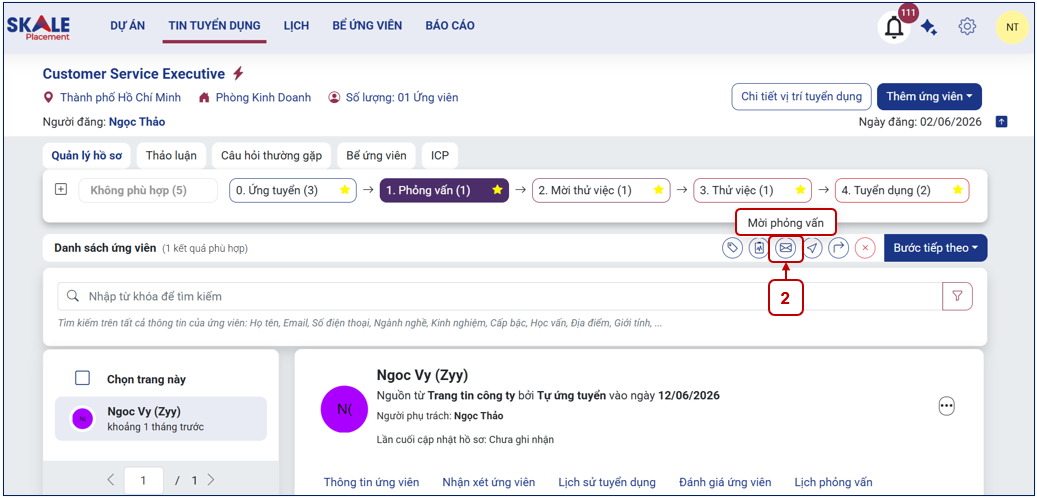
Task: Click the AI sparkle icon in header
Action: point(929,28)
